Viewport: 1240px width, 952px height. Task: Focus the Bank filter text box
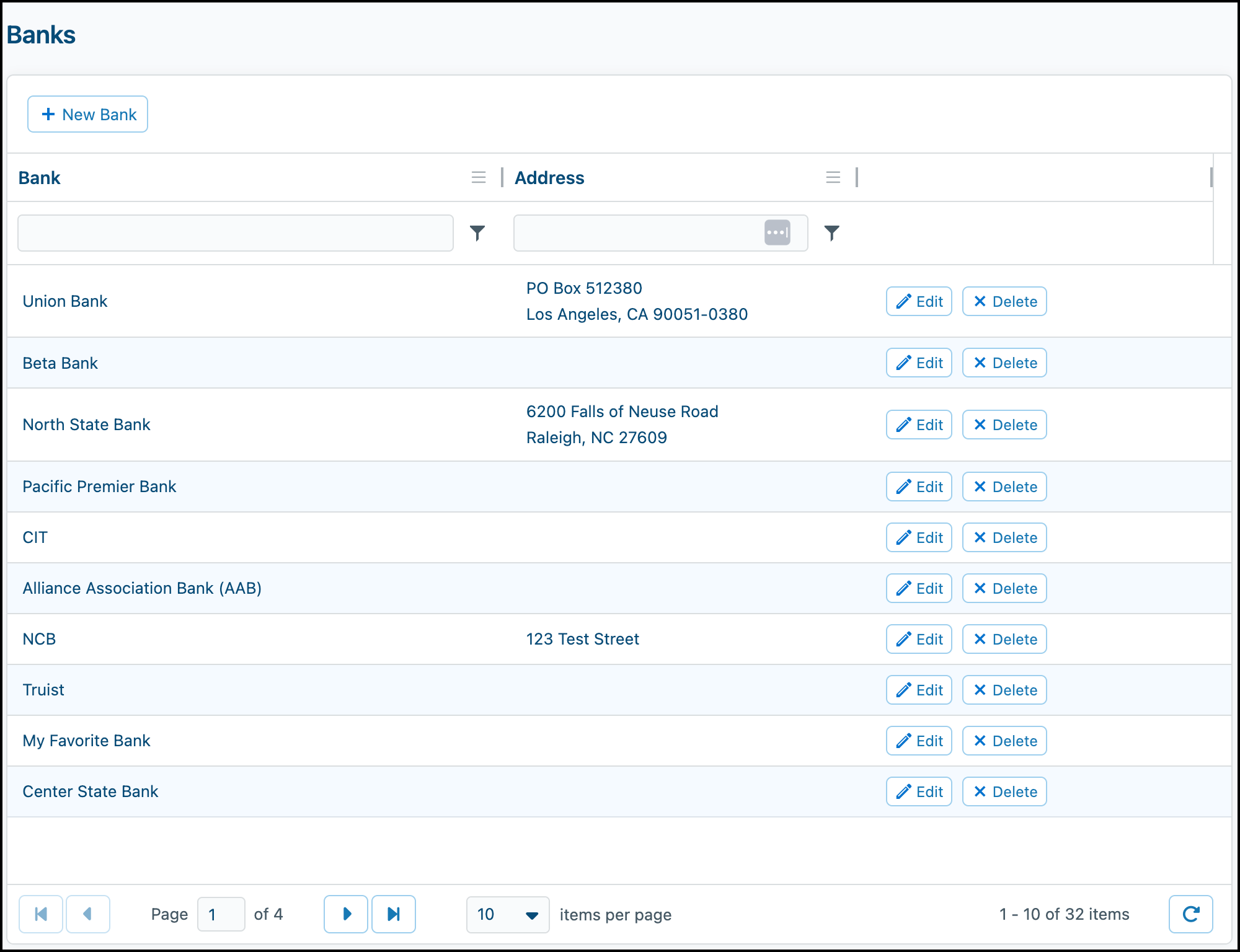click(x=236, y=233)
